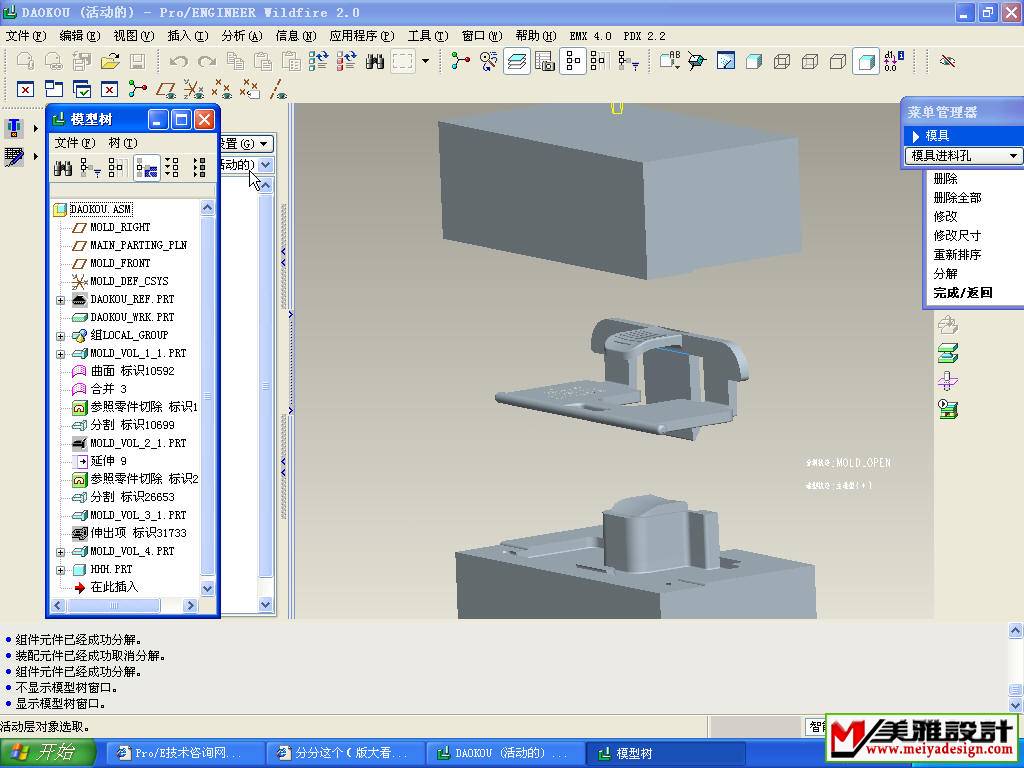The height and width of the screenshot is (768, 1024).
Task: Click 修改尺寸 in menu manager
Action: pos(957,236)
